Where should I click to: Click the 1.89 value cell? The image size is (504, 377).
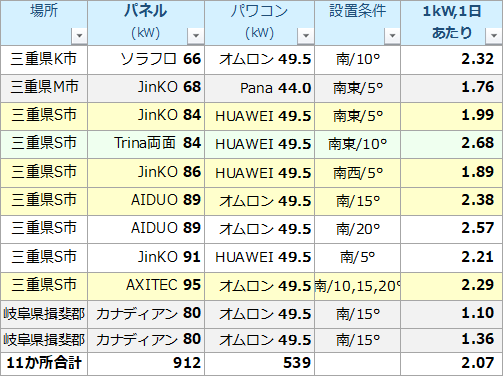tap(452, 173)
